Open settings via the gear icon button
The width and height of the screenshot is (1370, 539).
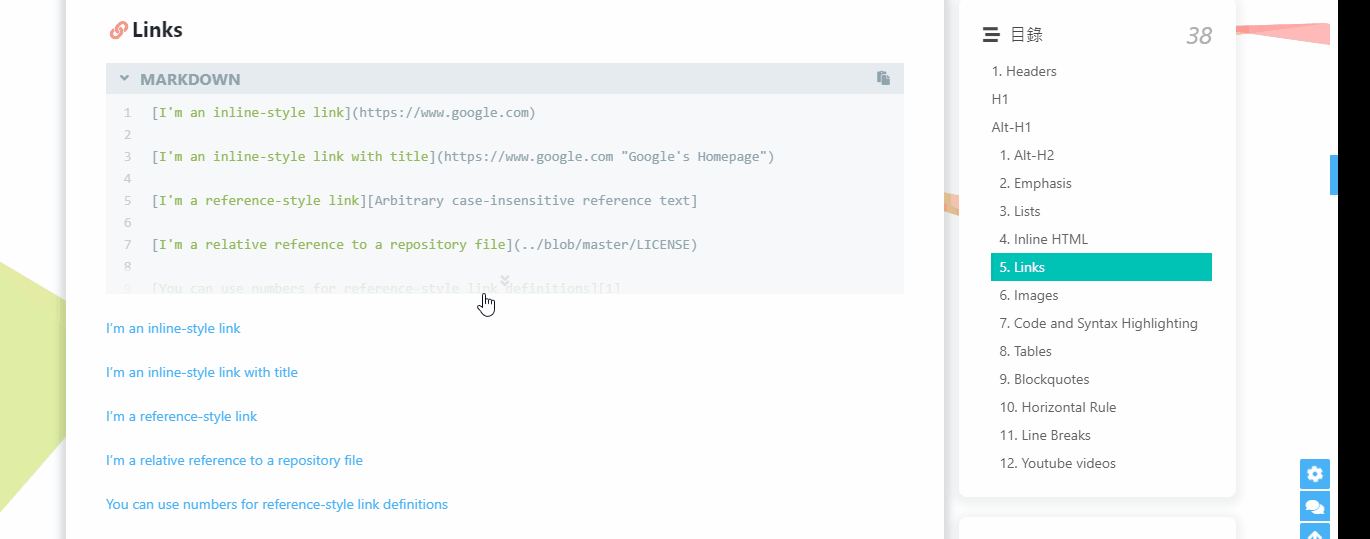point(1315,474)
